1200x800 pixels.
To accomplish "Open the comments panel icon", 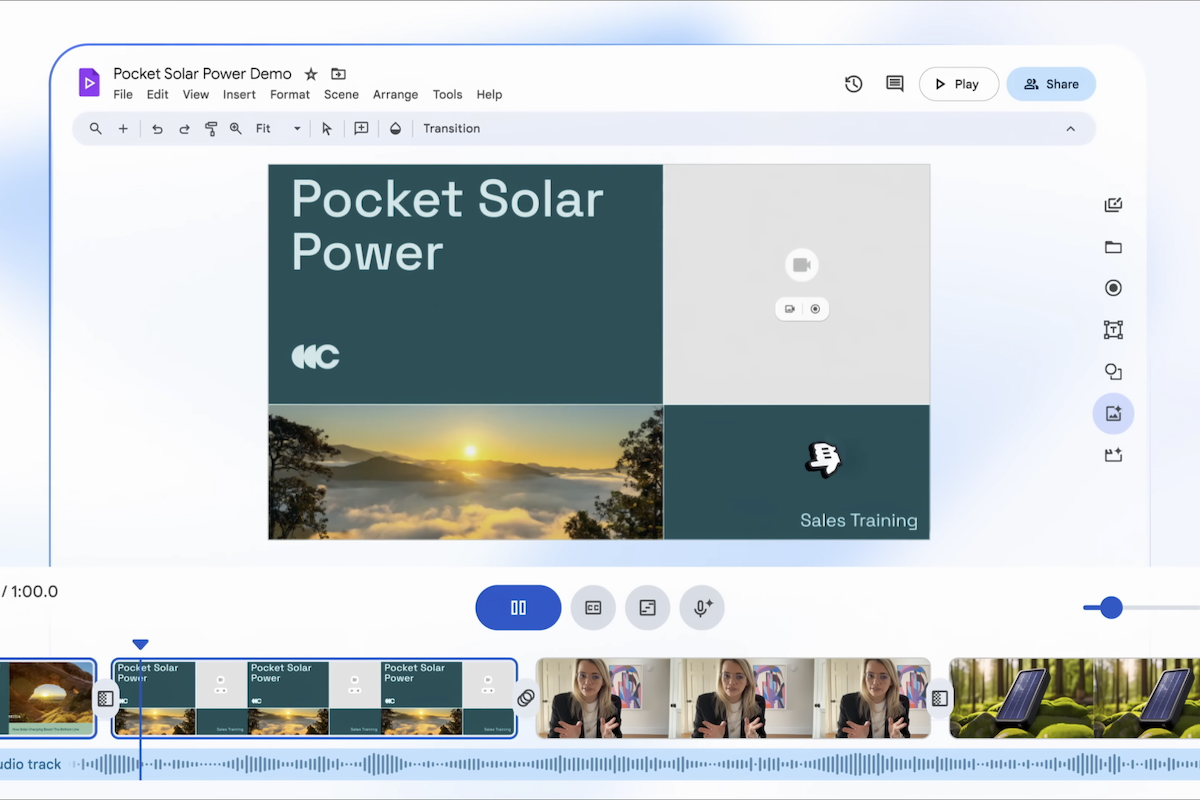I will click(x=895, y=84).
